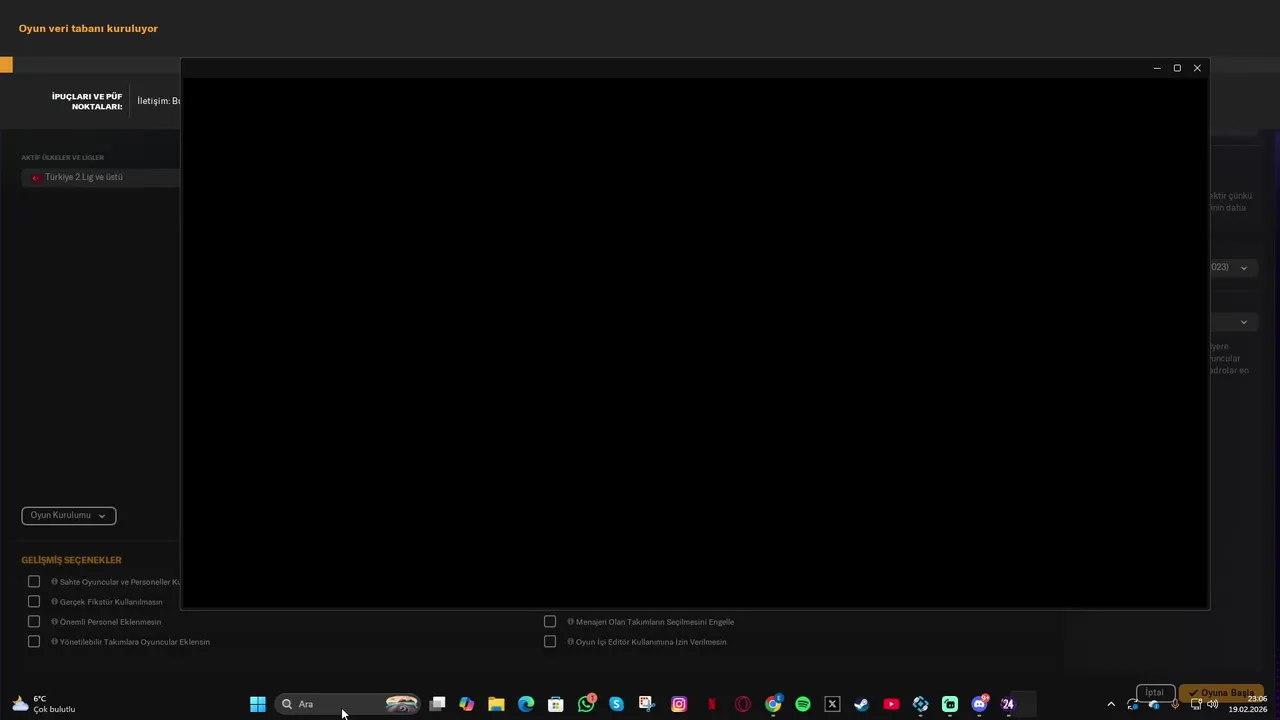Tick the Gerçek Fikstür Kullanılmasın checkbox

[x=34, y=602]
